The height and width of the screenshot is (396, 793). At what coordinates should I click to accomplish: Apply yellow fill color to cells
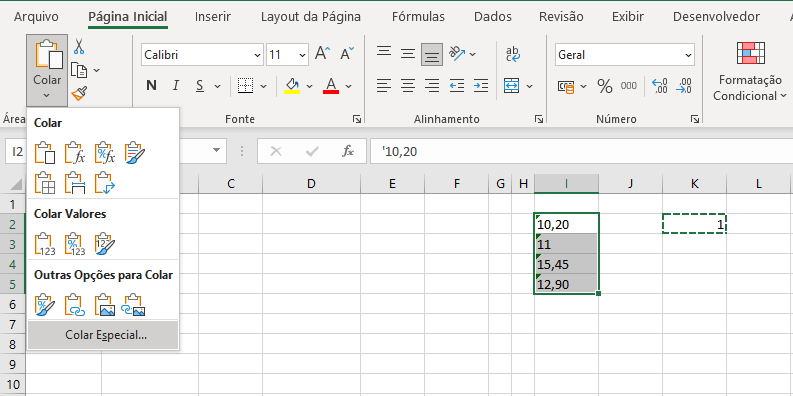coord(292,85)
